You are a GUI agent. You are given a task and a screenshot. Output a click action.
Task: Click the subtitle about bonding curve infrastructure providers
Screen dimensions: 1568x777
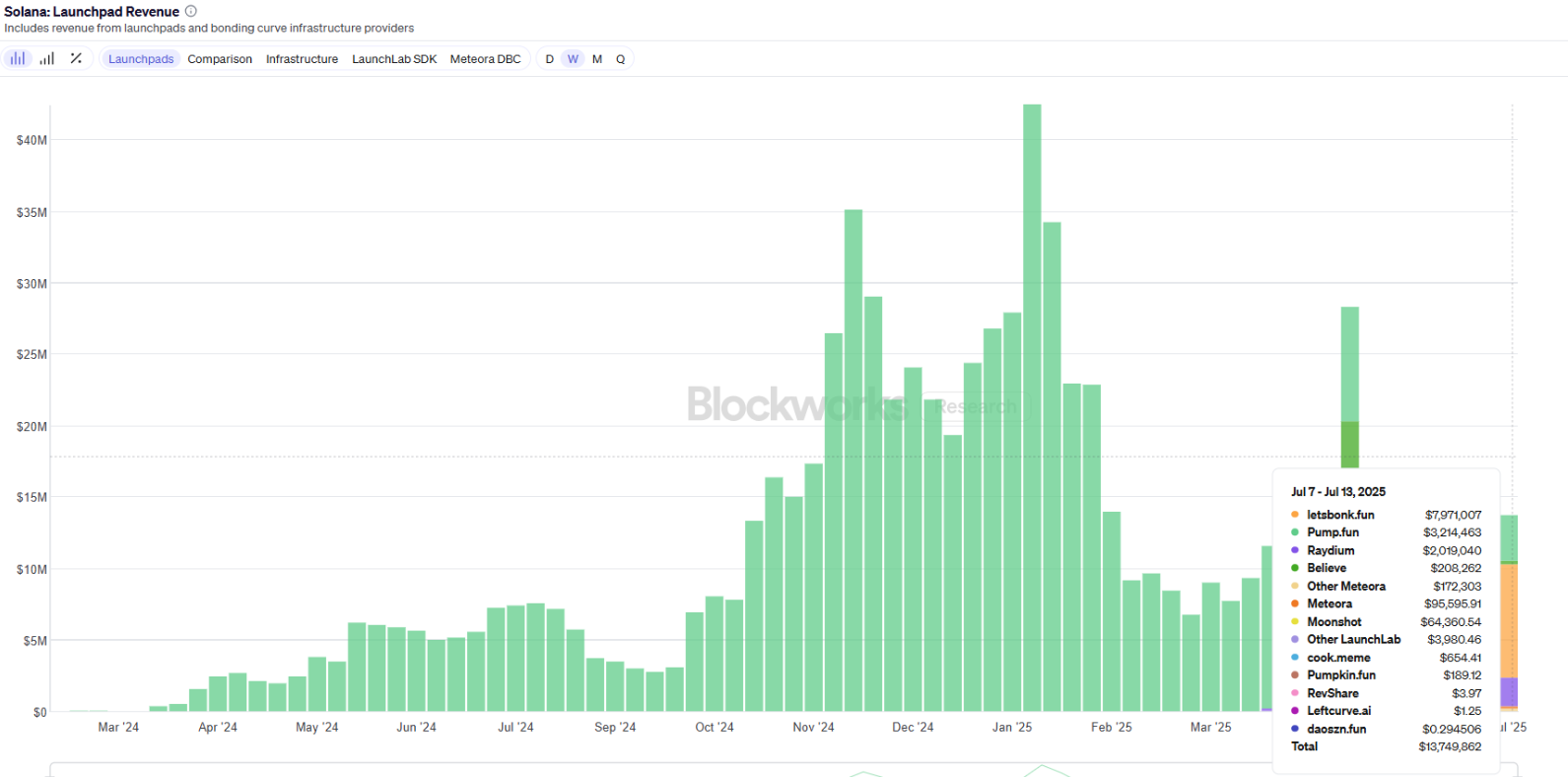pyautogui.click(x=209, y=29)
